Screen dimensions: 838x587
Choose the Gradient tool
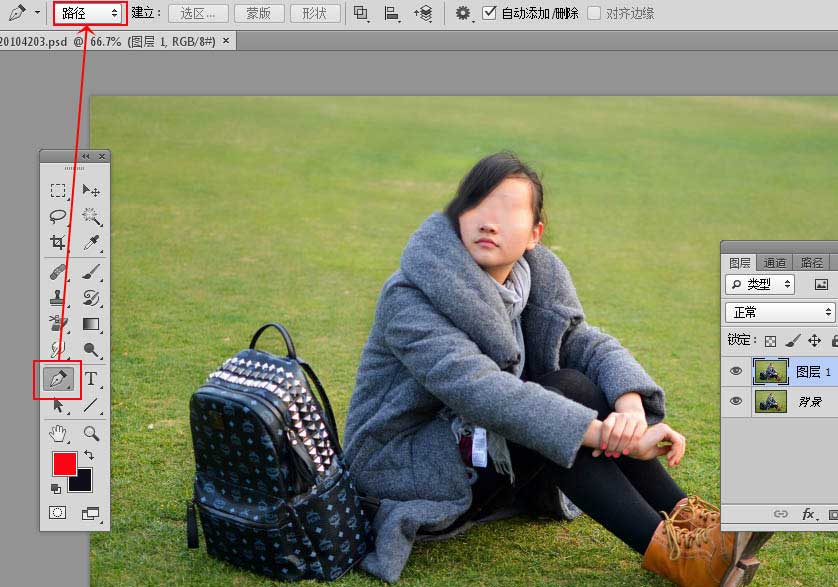(x=91, y=324)
